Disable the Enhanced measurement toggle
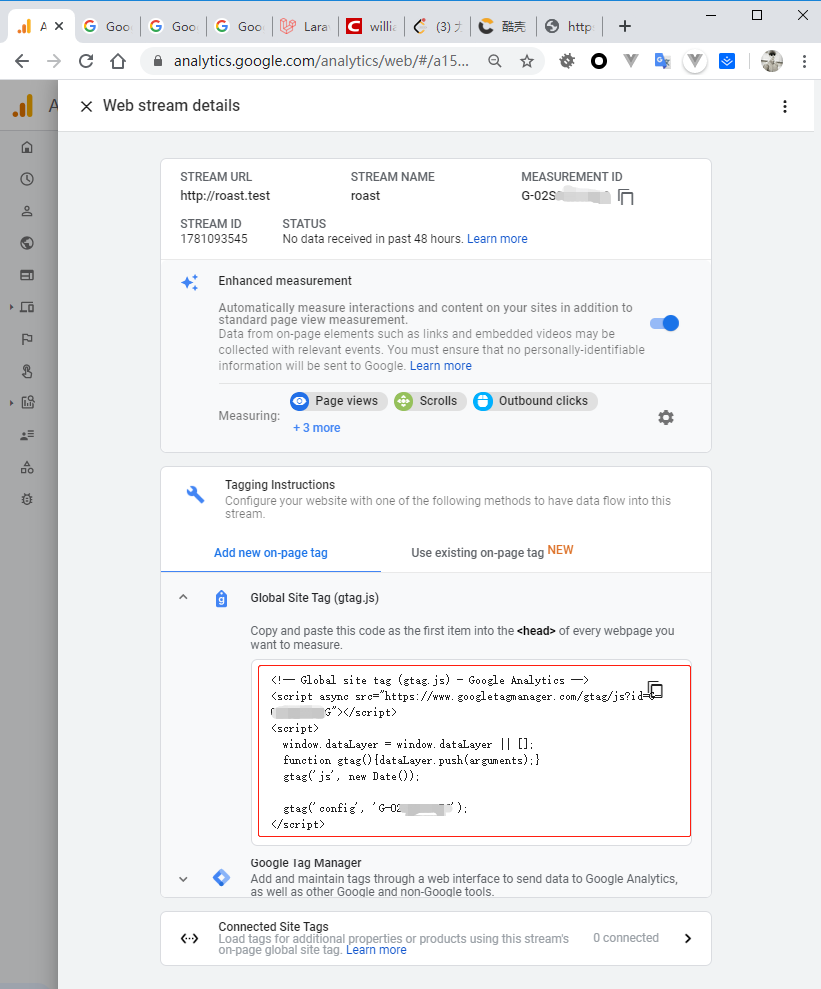 pyautogui.click(x=663, y=323)
